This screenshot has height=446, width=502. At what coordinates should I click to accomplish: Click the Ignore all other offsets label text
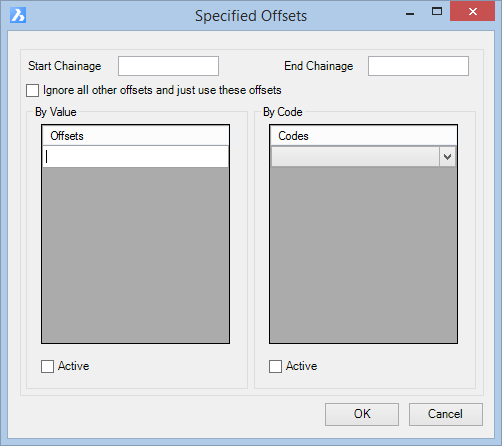pos(162,90)
